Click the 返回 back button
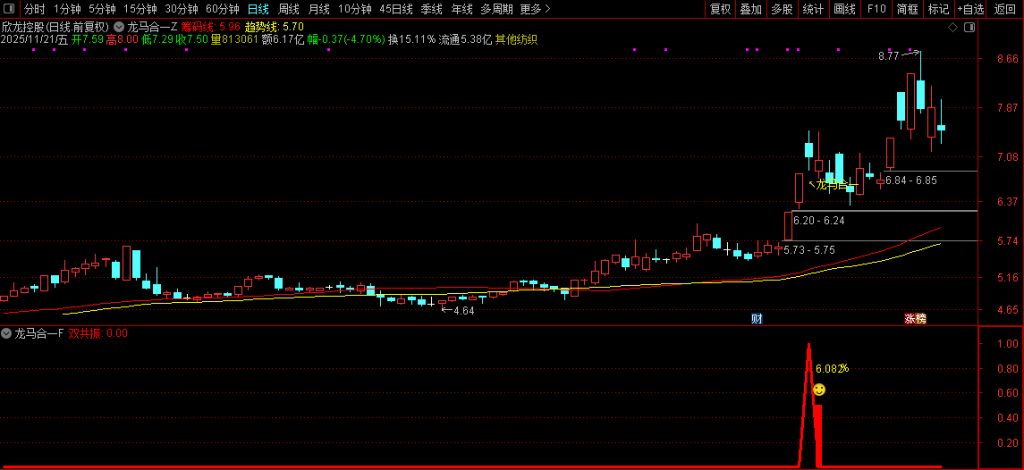 point(1005,9)
